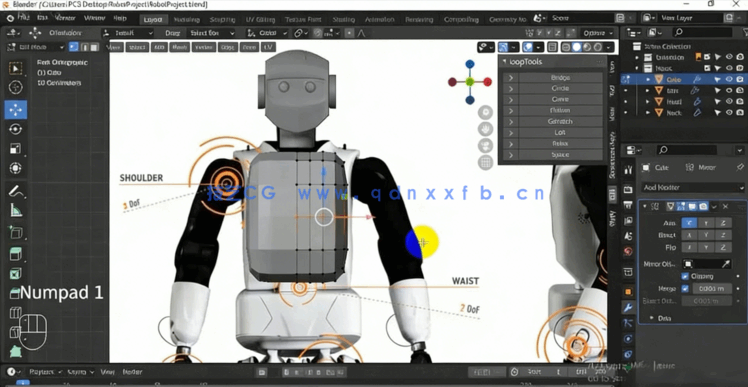This screenshot has width=748, height=387.
Task: Expand the Circle row in LoopTools
Action: (510, 88)
